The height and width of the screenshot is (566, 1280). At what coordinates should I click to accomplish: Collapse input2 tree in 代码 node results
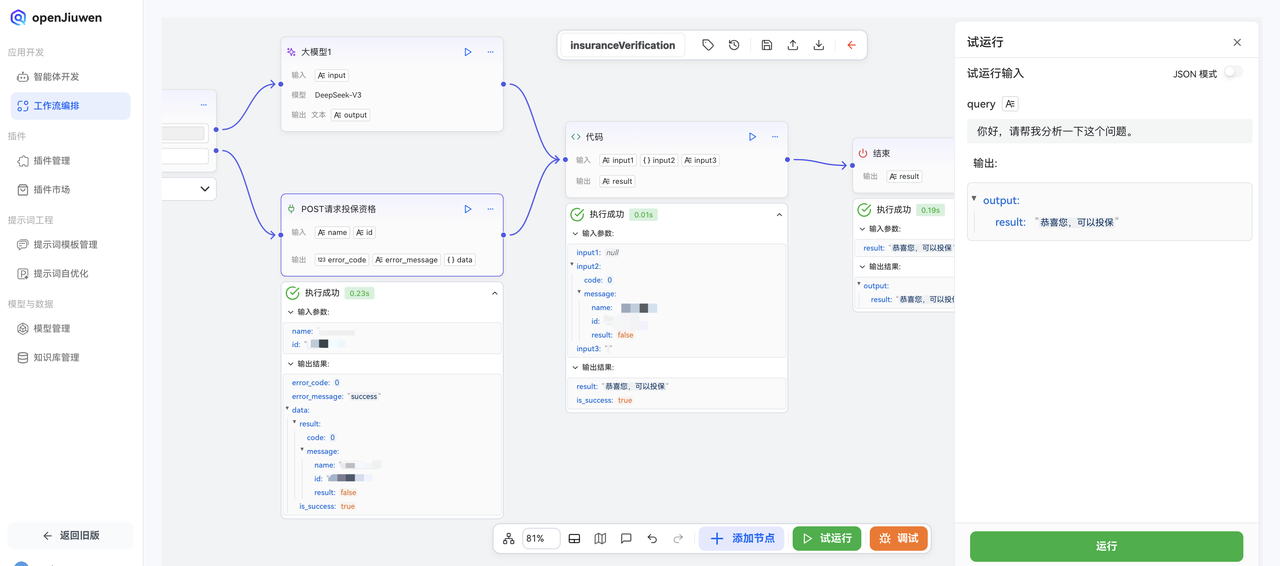(x=572, y=265)
